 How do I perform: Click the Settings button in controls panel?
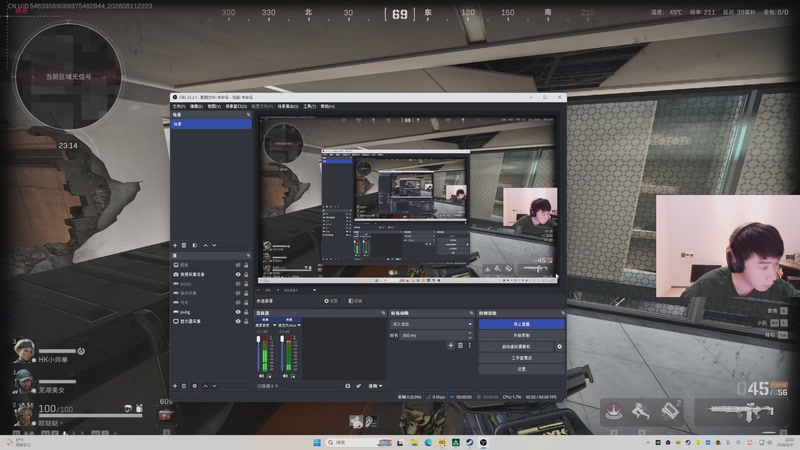521,369
